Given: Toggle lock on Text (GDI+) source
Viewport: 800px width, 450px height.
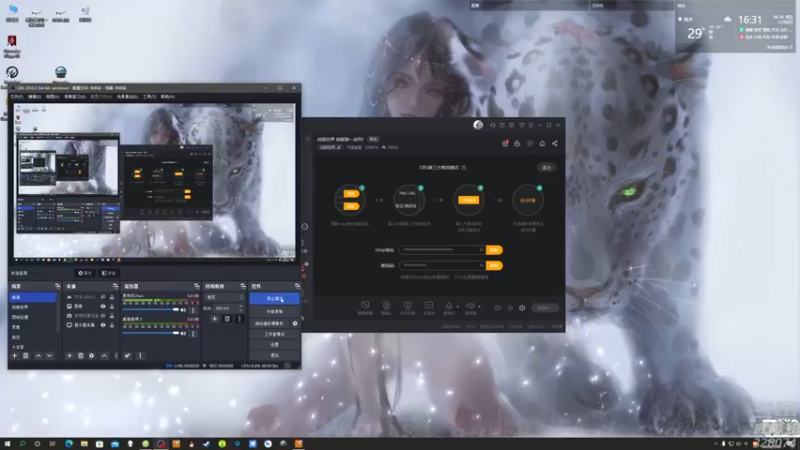Looking at the screenshot, I should click(112, 297).
